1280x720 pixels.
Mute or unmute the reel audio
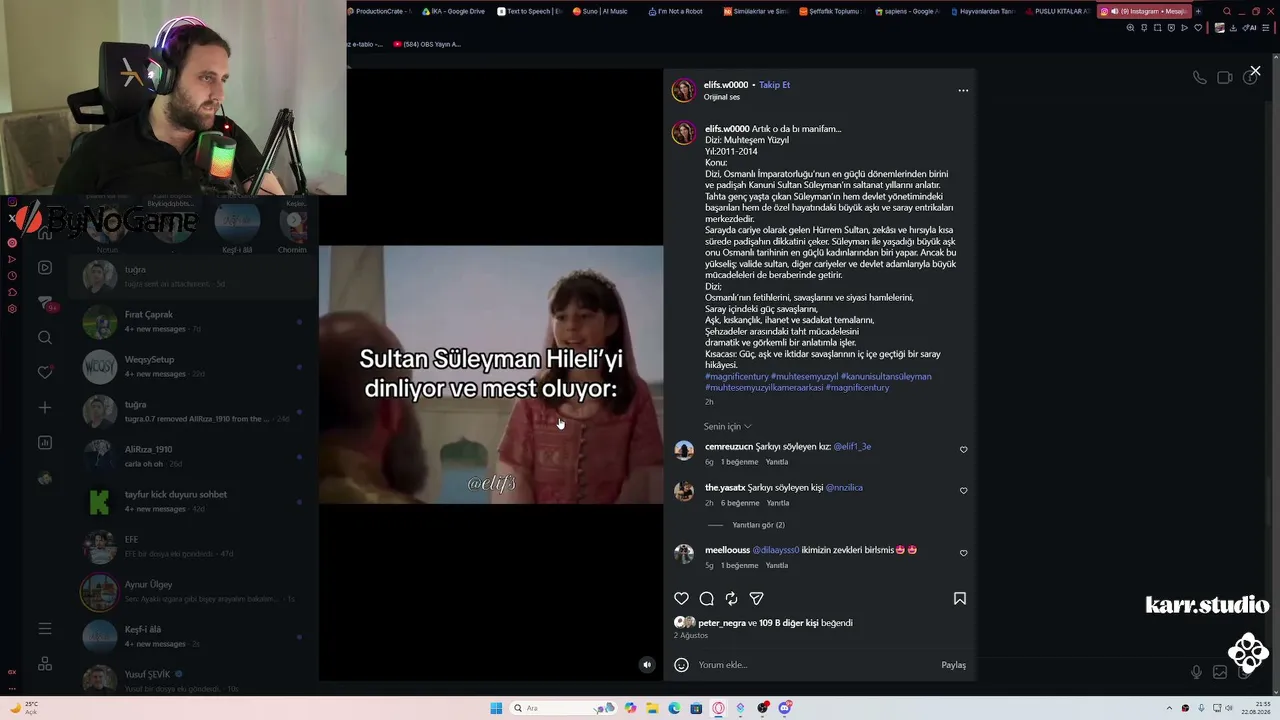[647, 665]
